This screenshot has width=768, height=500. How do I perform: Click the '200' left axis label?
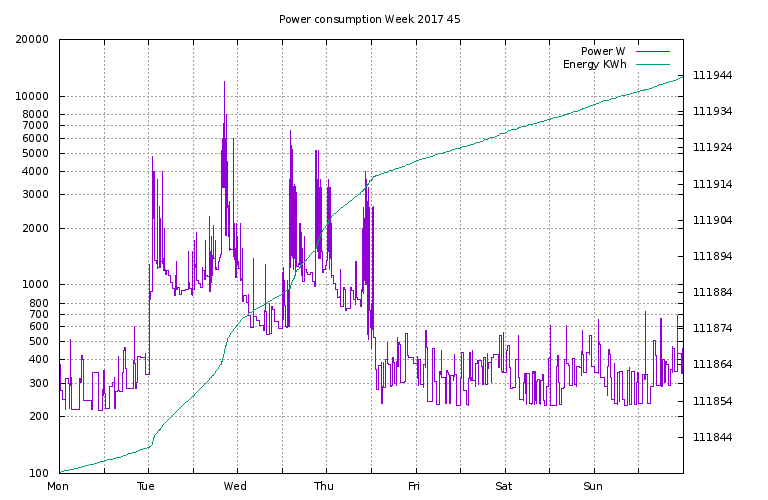(39, 416)
